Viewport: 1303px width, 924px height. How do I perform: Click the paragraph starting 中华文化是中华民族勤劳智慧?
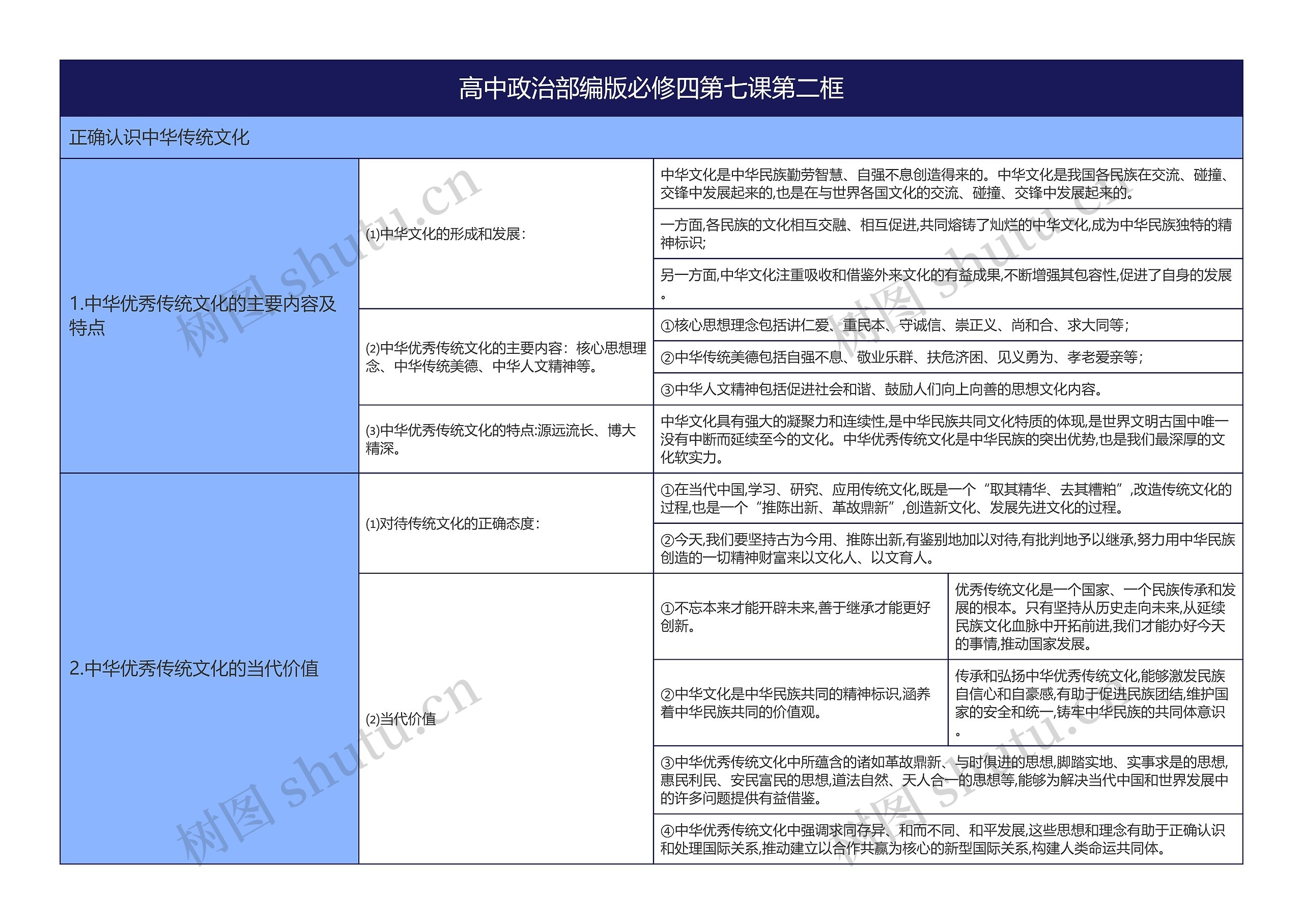coord(948,184)
